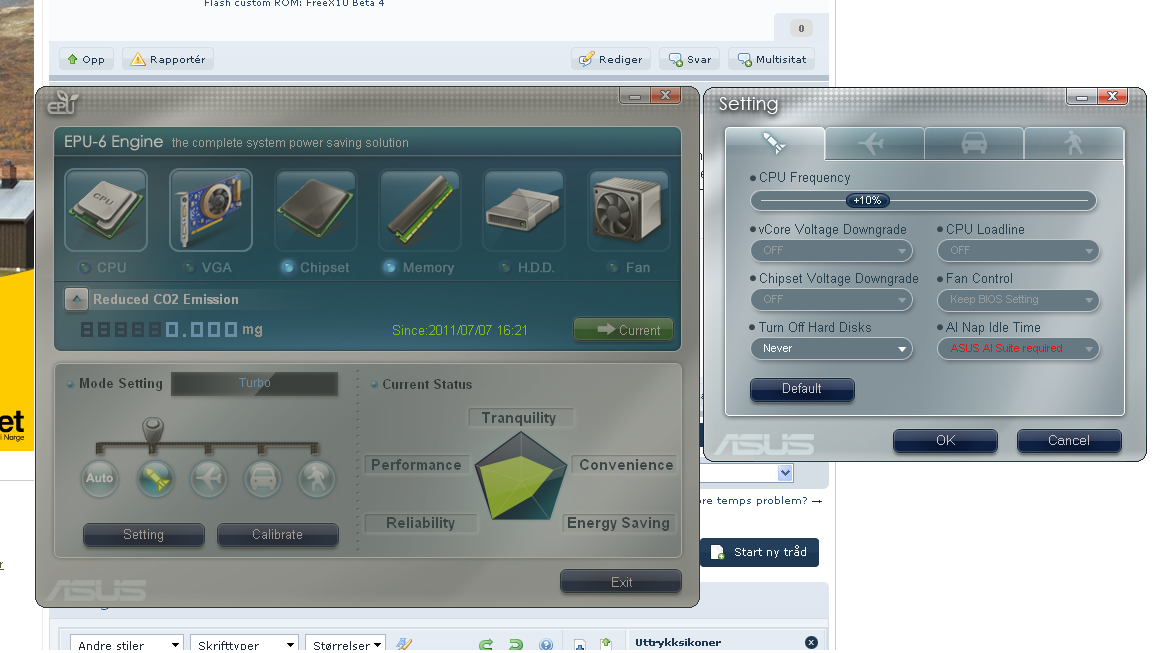
Task: Toggle the Chipset status indicator light
Action: pyautogui.click(x=288, y=267)
